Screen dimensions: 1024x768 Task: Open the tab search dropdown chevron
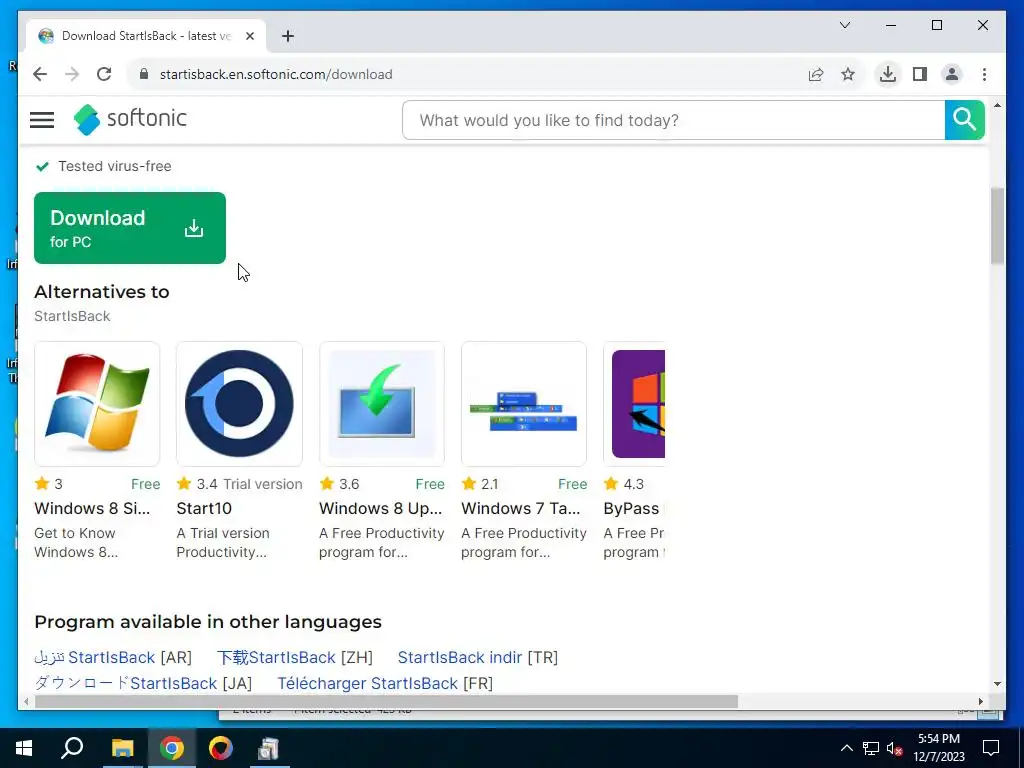coord(844,25)
